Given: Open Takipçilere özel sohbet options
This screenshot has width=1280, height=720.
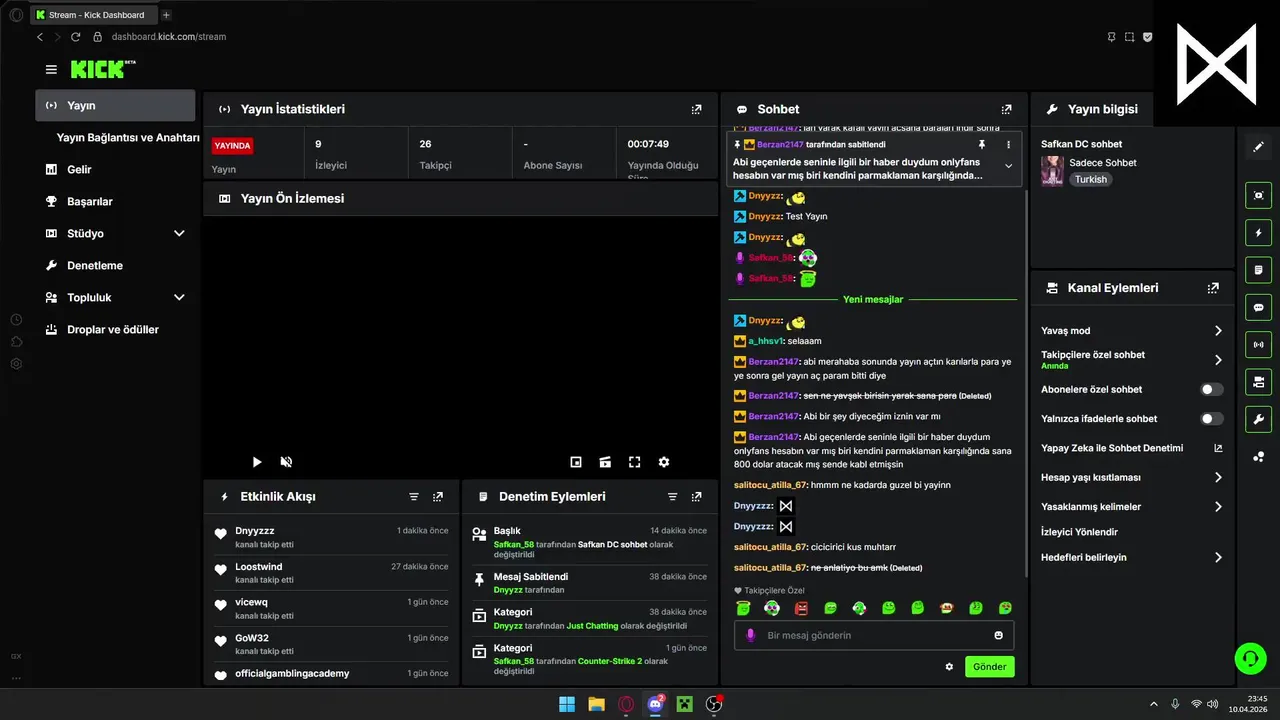Looking at the screenshot, I should tap(1131, 360).
